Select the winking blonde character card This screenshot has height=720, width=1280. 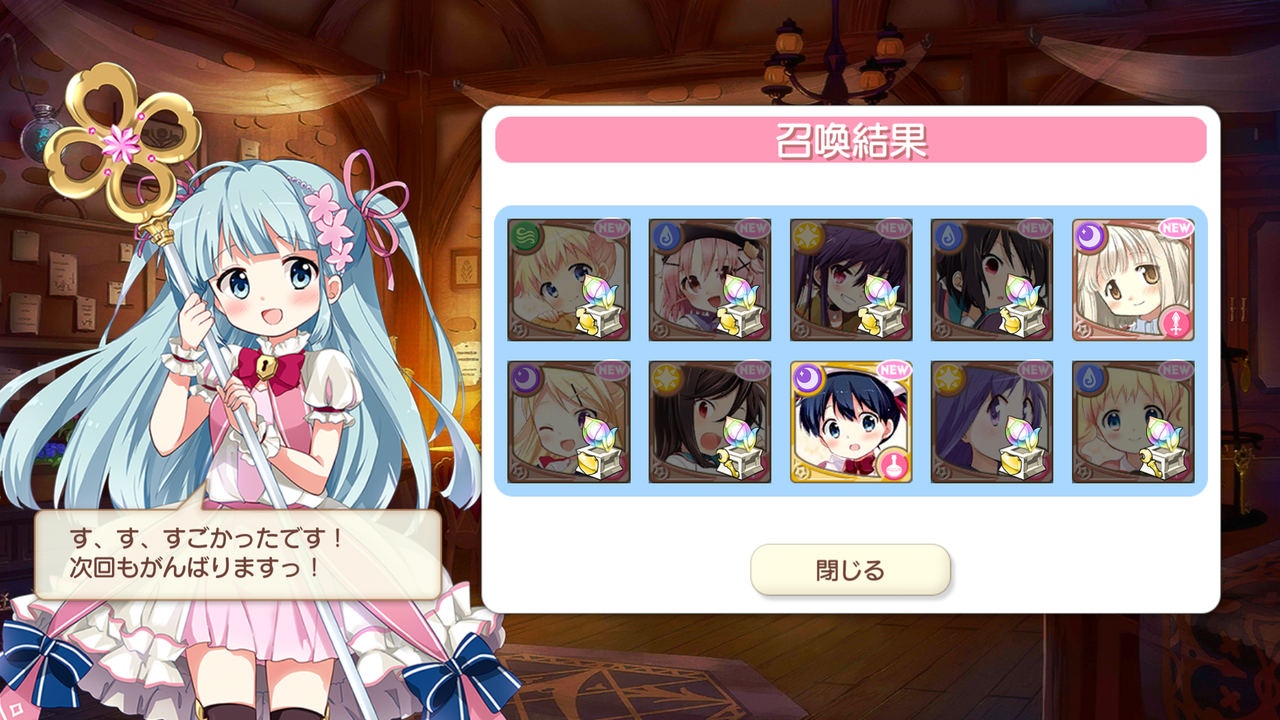[x=569, y=422]
